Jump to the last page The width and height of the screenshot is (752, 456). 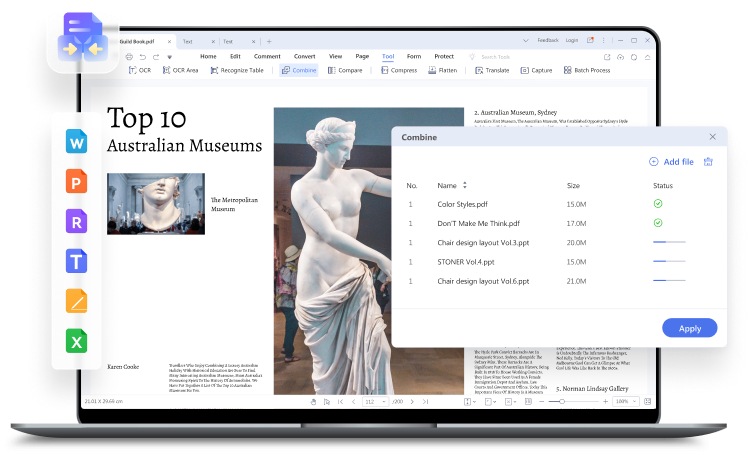point(425,402)
